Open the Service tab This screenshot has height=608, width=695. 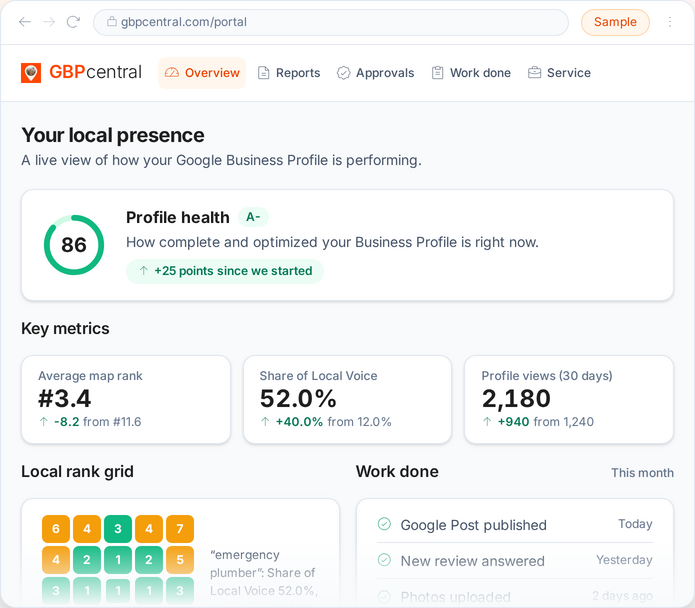coord(559,73)
